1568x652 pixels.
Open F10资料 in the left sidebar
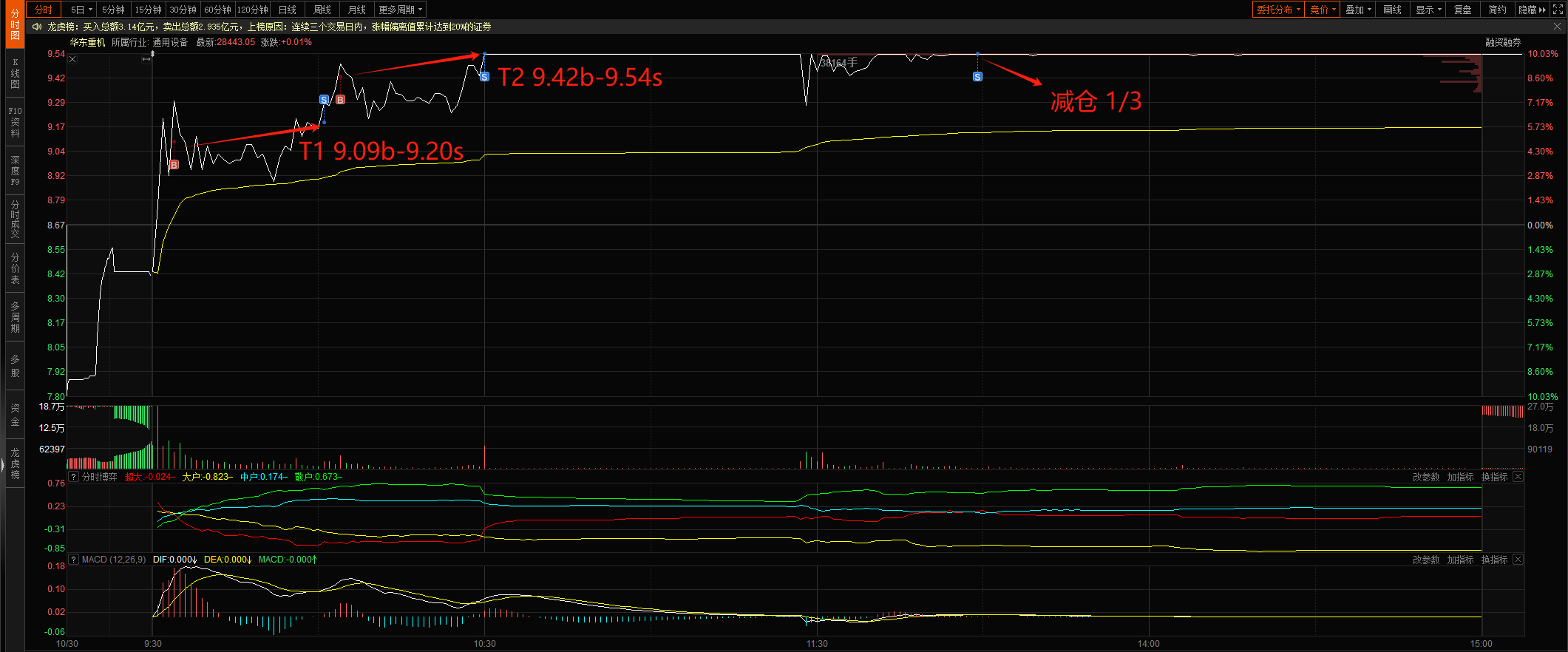pyautogui.click(x=15, y=122)
